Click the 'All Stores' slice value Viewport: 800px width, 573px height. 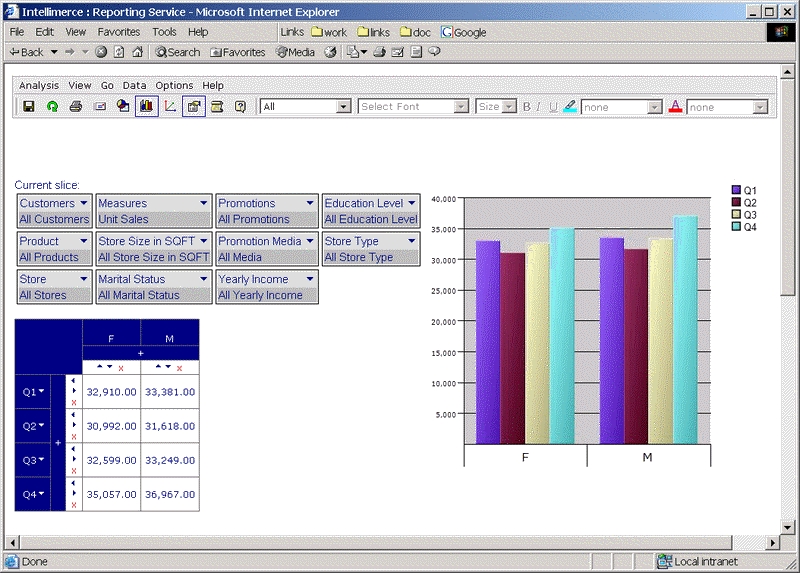coord(43,295)
